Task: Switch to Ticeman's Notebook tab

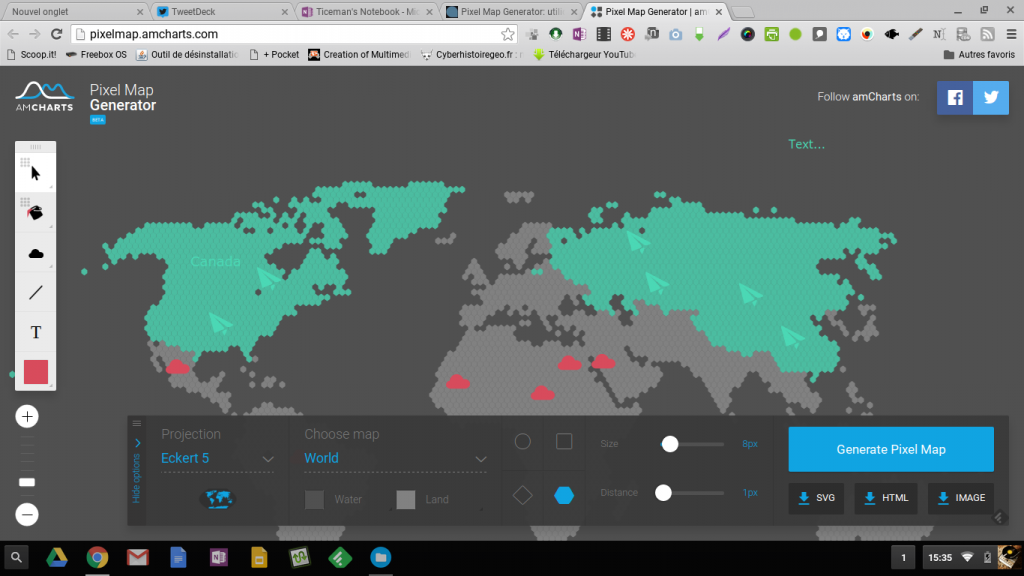Action: pos(365,12)
